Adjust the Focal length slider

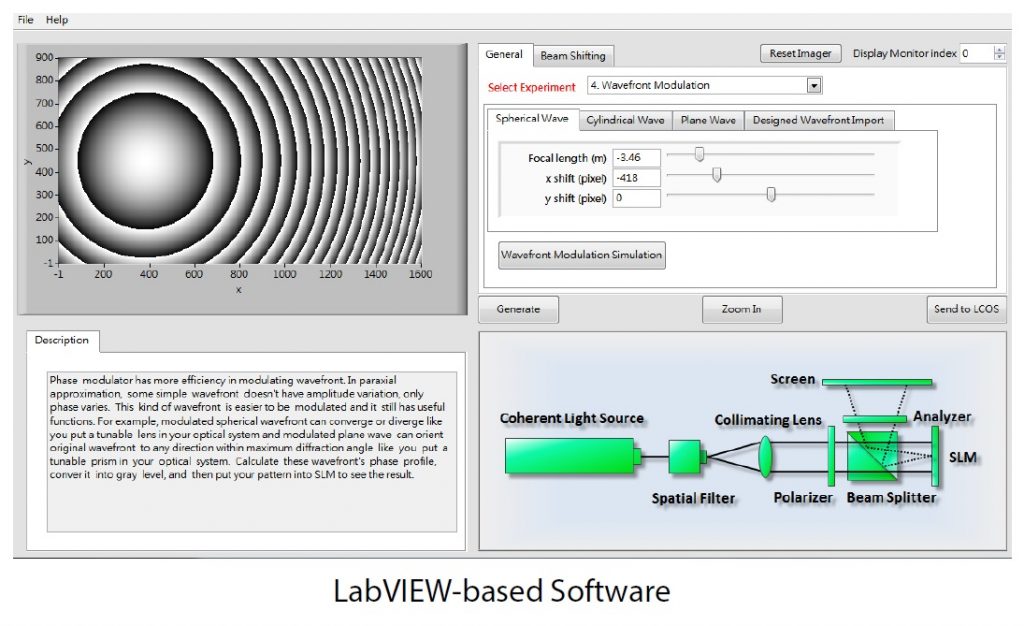tap(698, 157)
